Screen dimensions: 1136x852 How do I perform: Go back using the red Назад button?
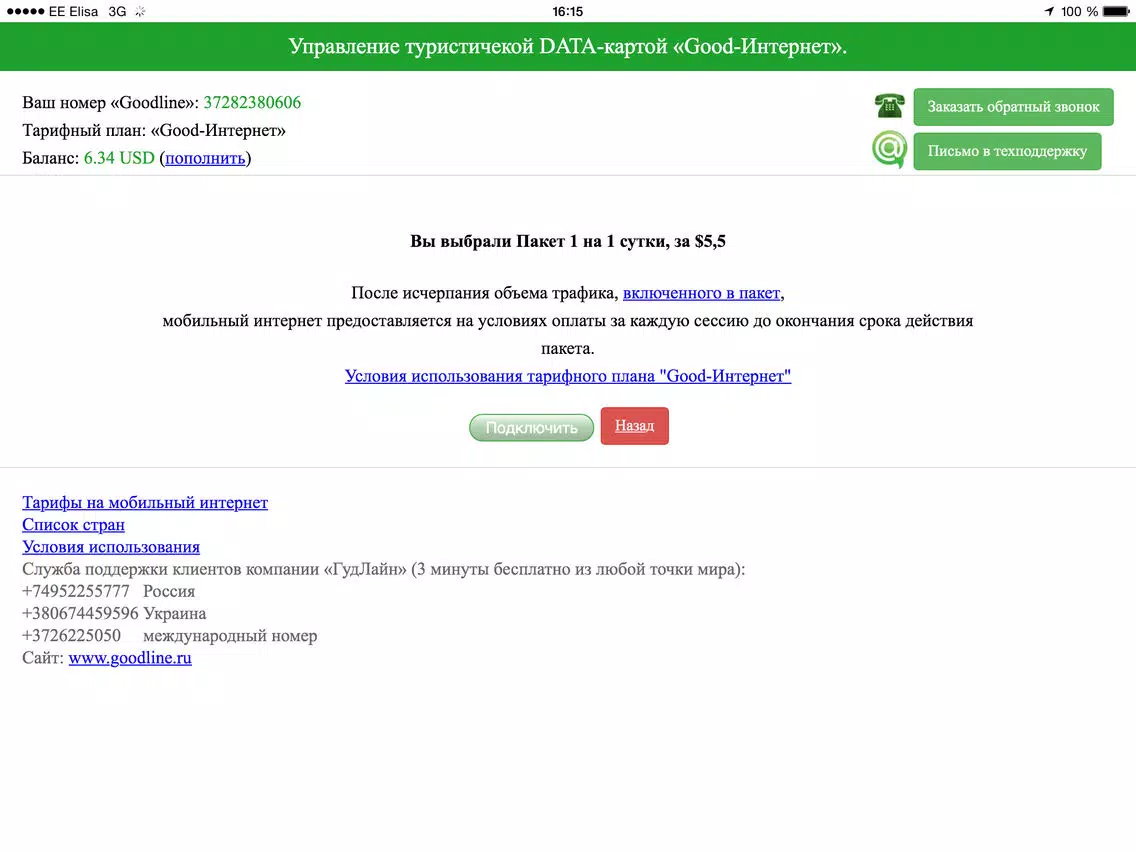point(635,426)
